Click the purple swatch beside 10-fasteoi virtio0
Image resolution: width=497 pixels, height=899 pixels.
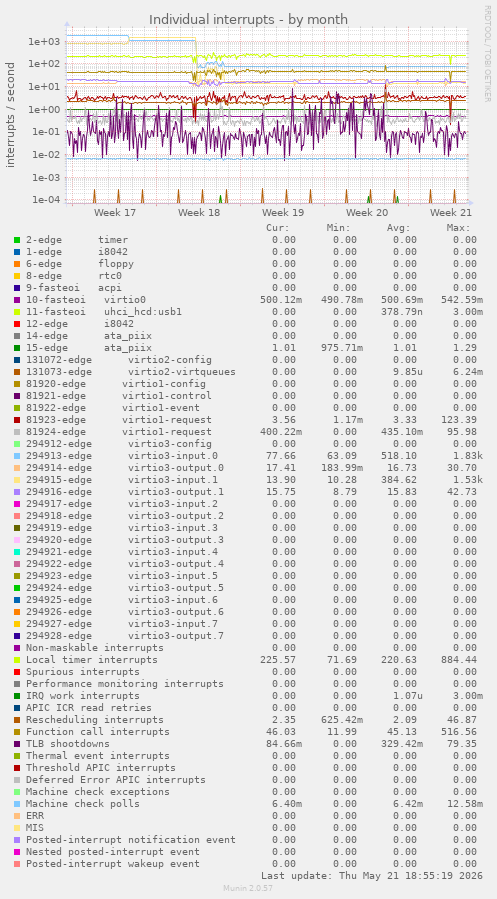click(17, 300)
